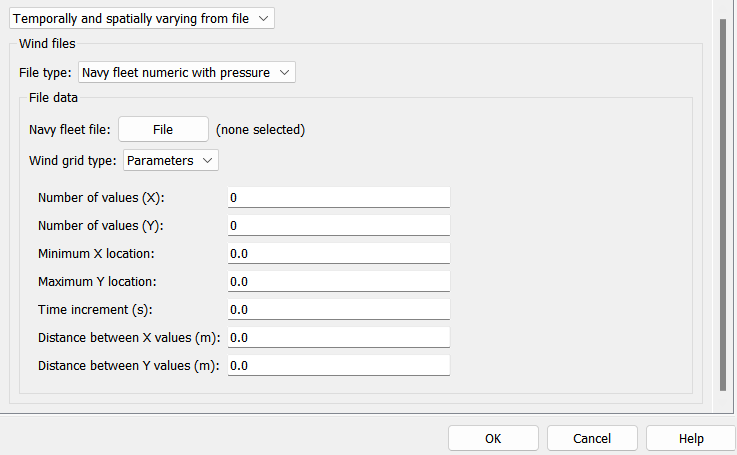The height and width of the screenshot is (455, 737).
Task: Click the vertical scrollbar thumb
Action: [723, 204]
